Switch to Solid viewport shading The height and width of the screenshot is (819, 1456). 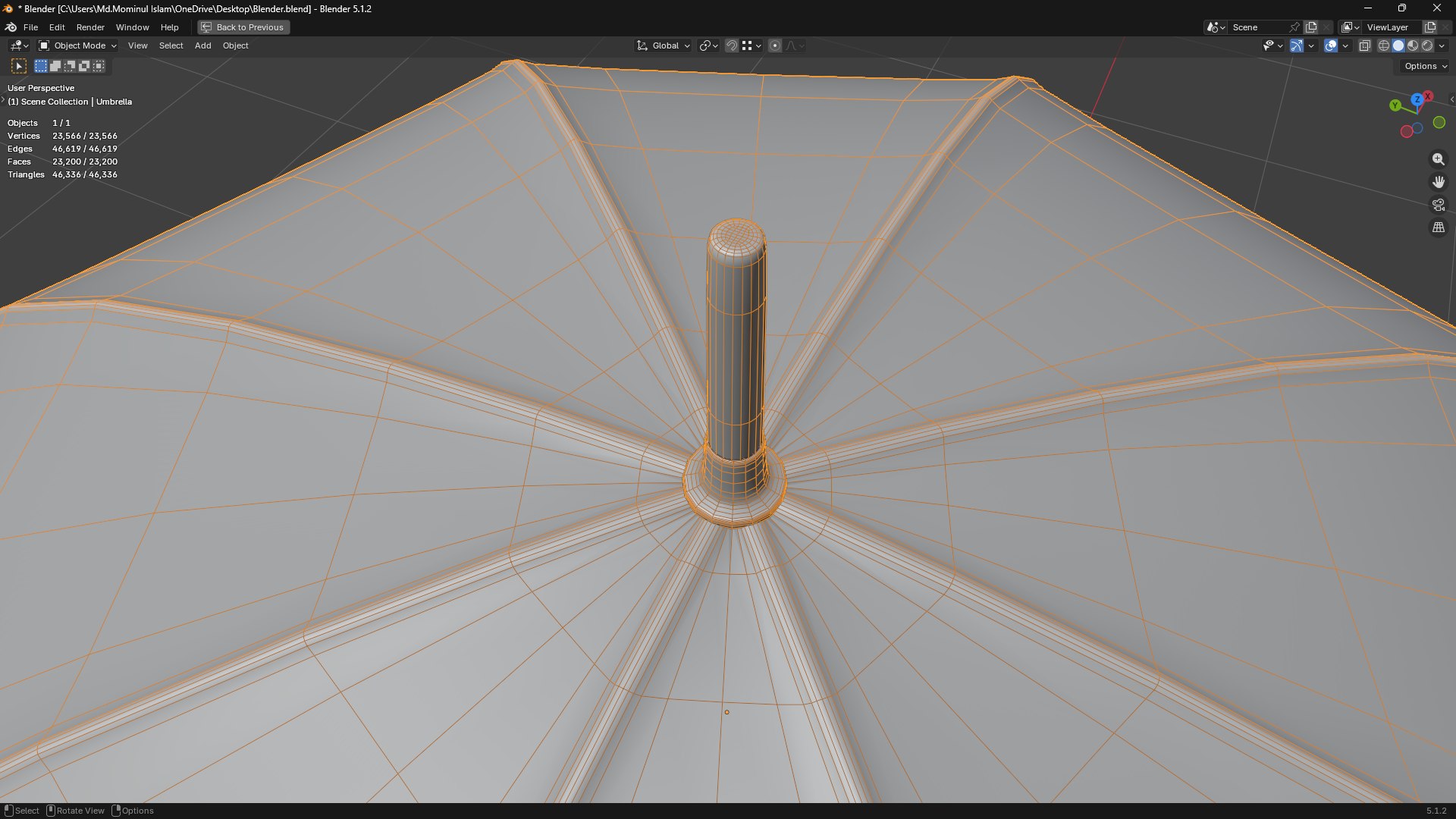pos(1398,45)
